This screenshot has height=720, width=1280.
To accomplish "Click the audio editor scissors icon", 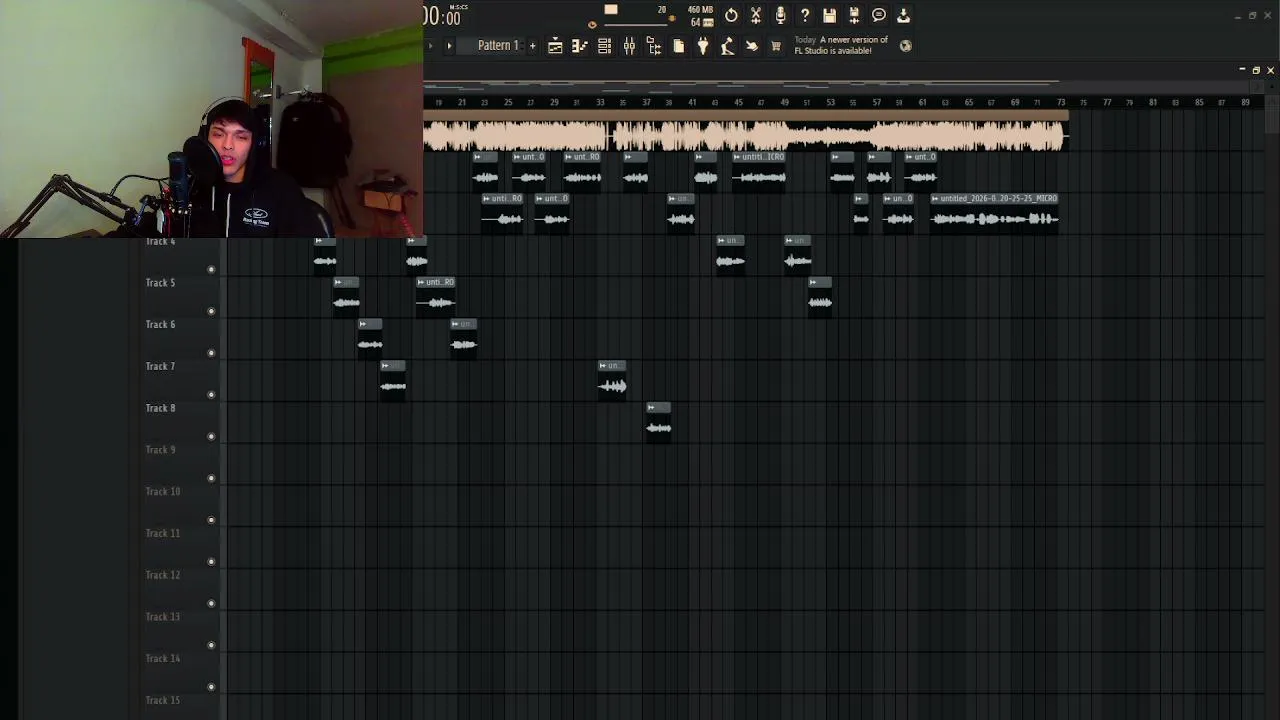I will (x=756, y=15).
